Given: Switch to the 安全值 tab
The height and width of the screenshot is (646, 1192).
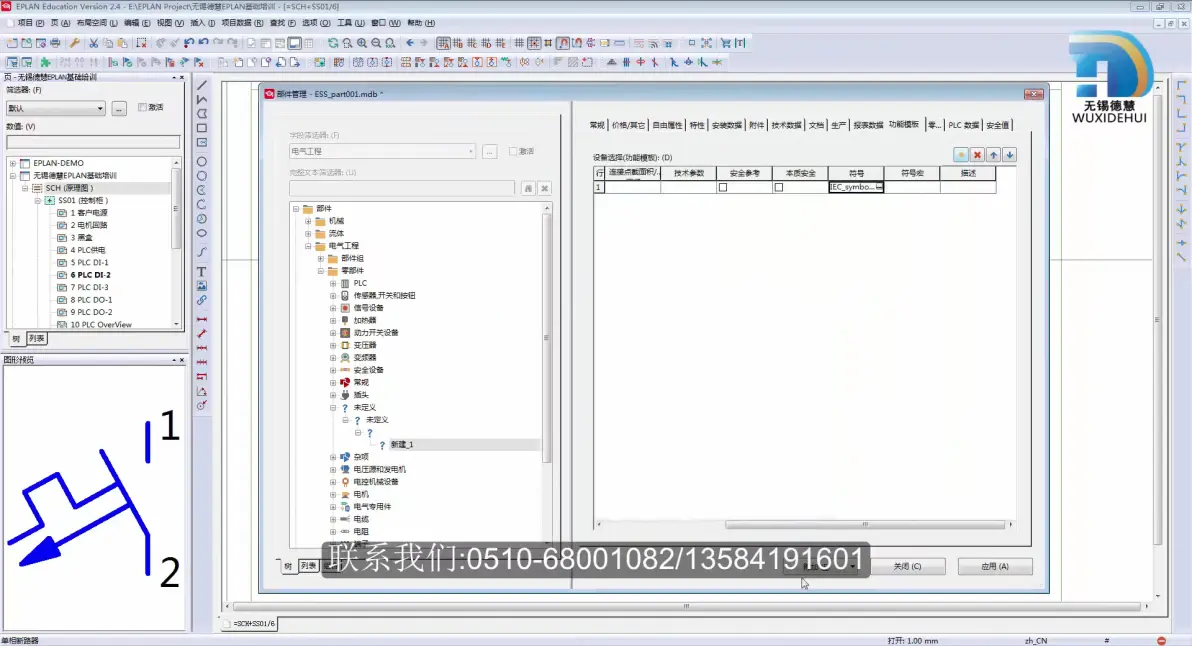Looking at the screenshot, I should pyautogui.click(x=997, y=125).
